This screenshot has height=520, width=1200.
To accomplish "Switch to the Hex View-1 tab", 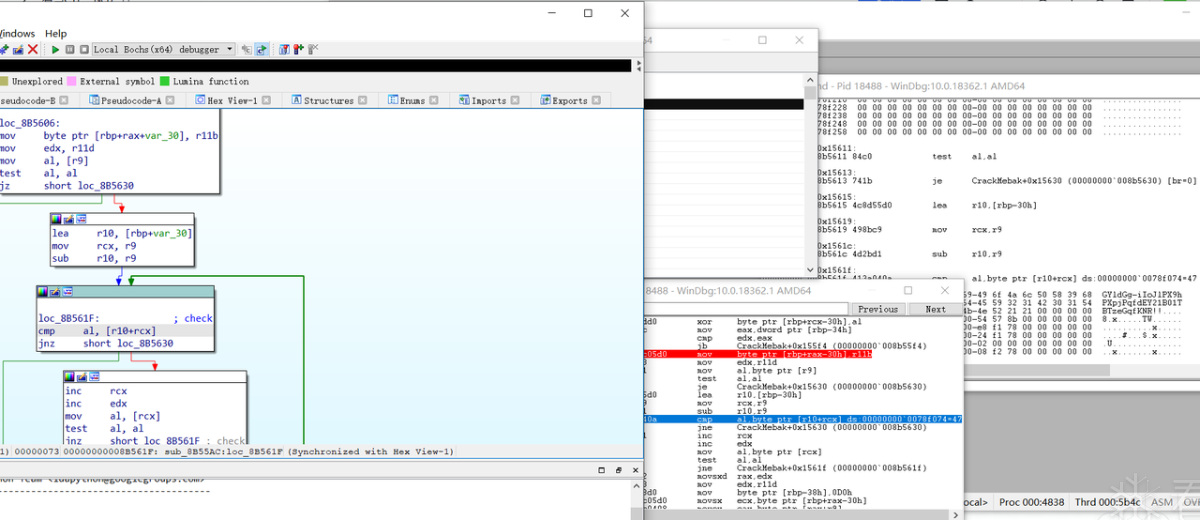I will (232, 100).
